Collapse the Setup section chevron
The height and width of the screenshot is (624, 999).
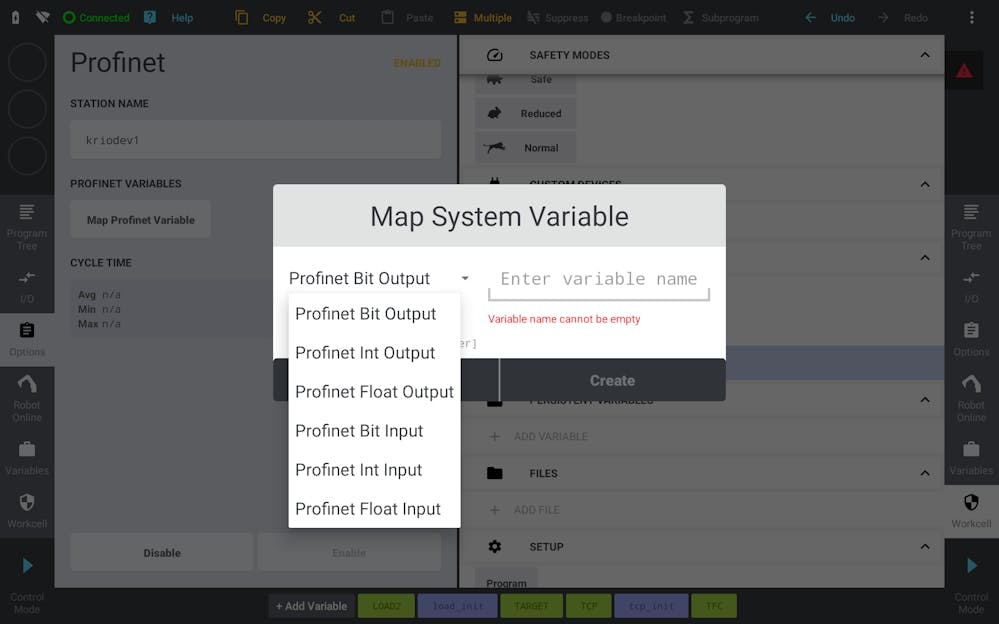925,547
